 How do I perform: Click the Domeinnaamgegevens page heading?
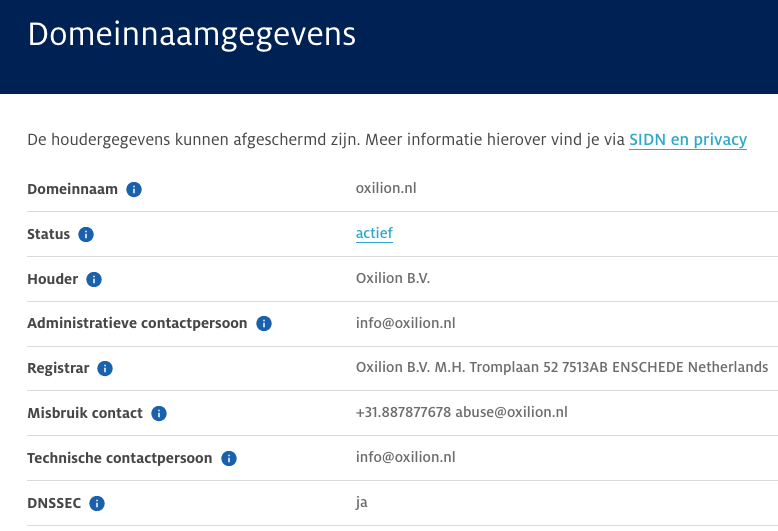(x=192, y=35)
